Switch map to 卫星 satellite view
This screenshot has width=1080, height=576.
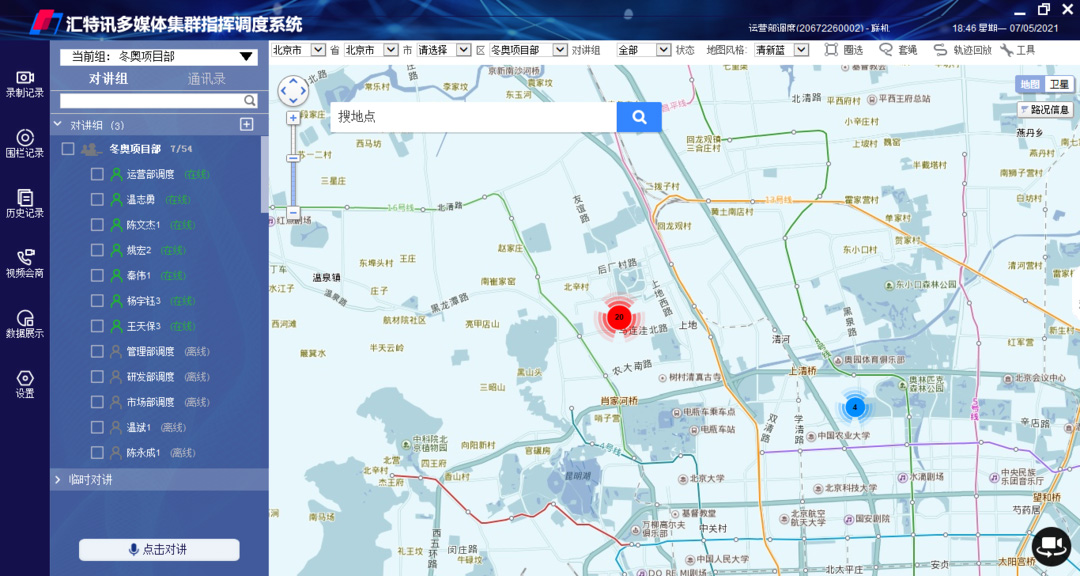(x=1059, y=85)
